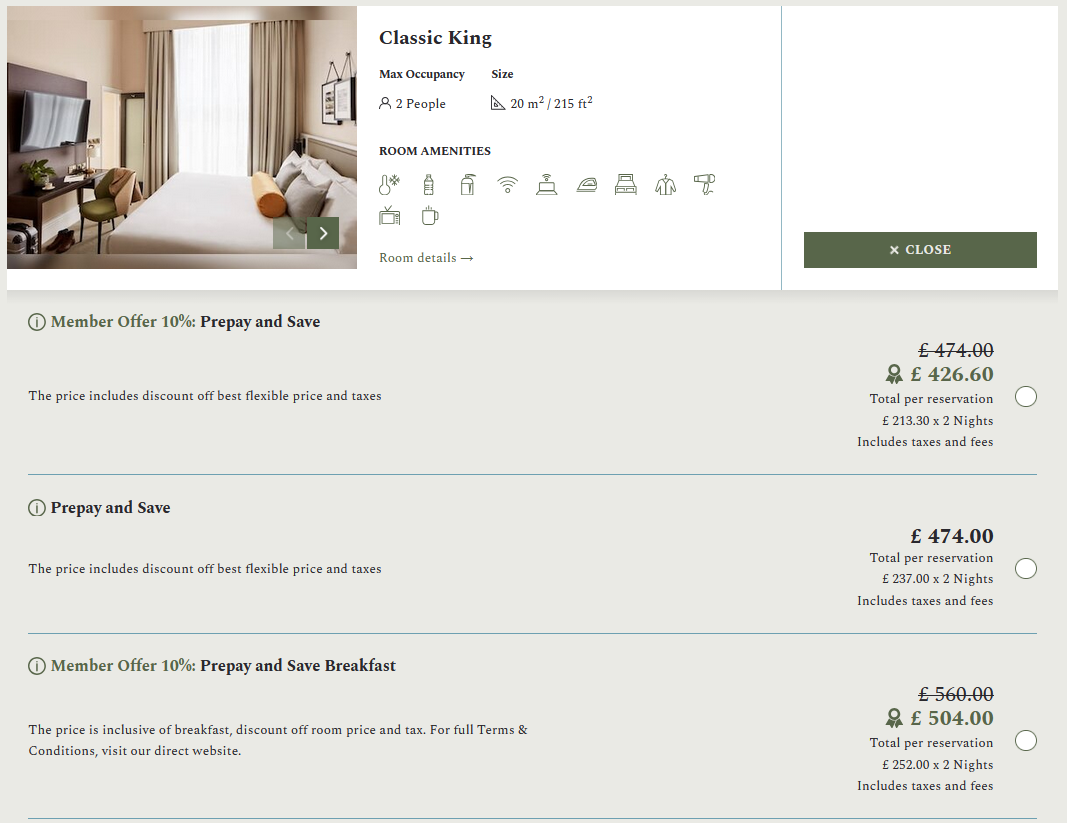The width and height of the screenshot is (1067, 823).
Task: Click the iron amenity icon
Action: coord(586,184)
